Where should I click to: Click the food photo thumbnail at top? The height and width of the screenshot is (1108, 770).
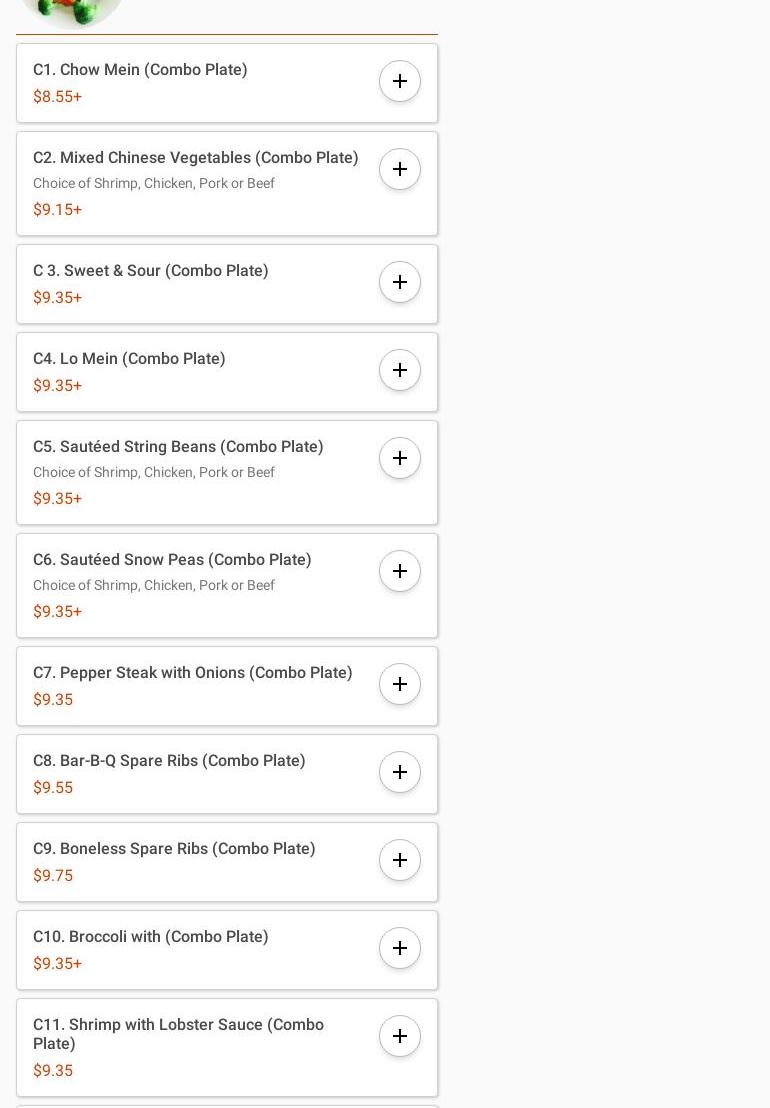coord(72,12)
